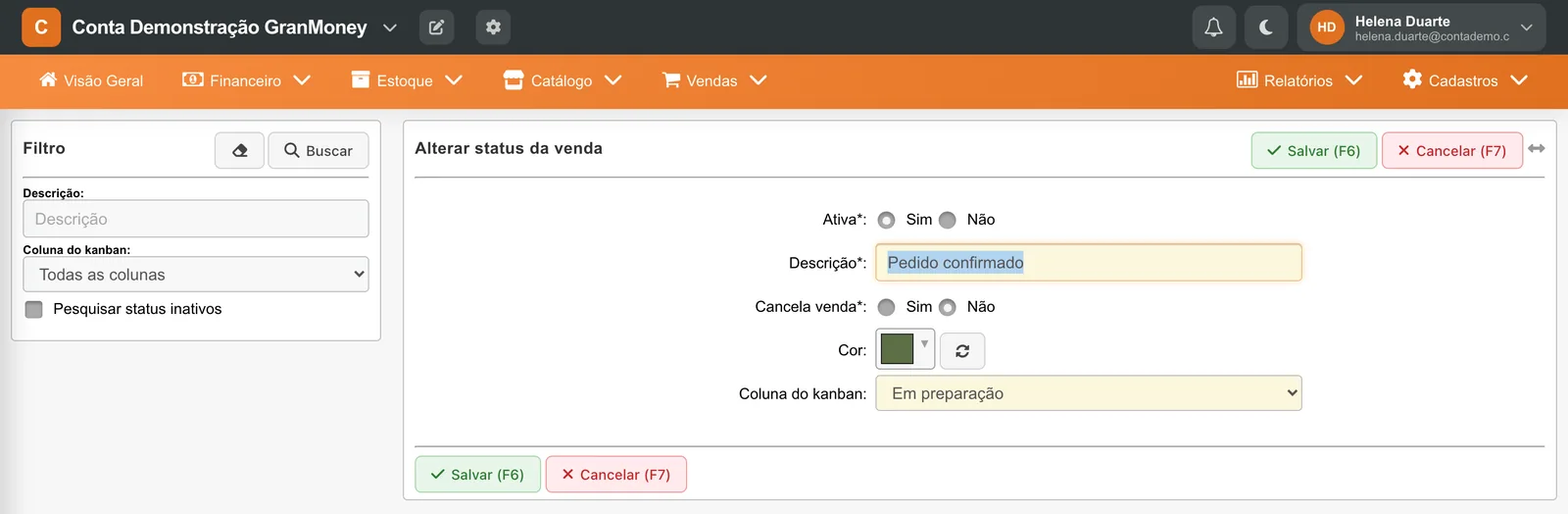This screenshot has height=514, width=1568.
Task: Expand the Helena Duarte user menu chevron
Action: click(x=1526, y=27)
